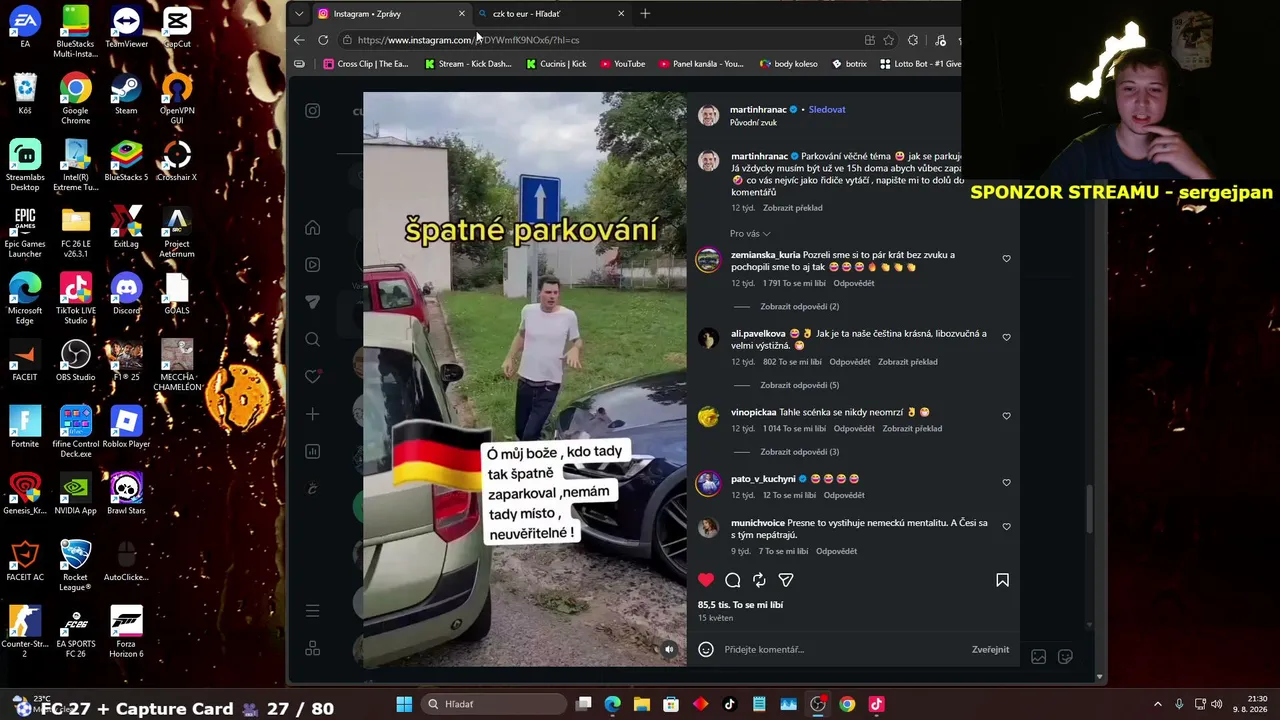Open the YouTube bookmark
Screen dimensions: 1280x720
coord(623,64)
